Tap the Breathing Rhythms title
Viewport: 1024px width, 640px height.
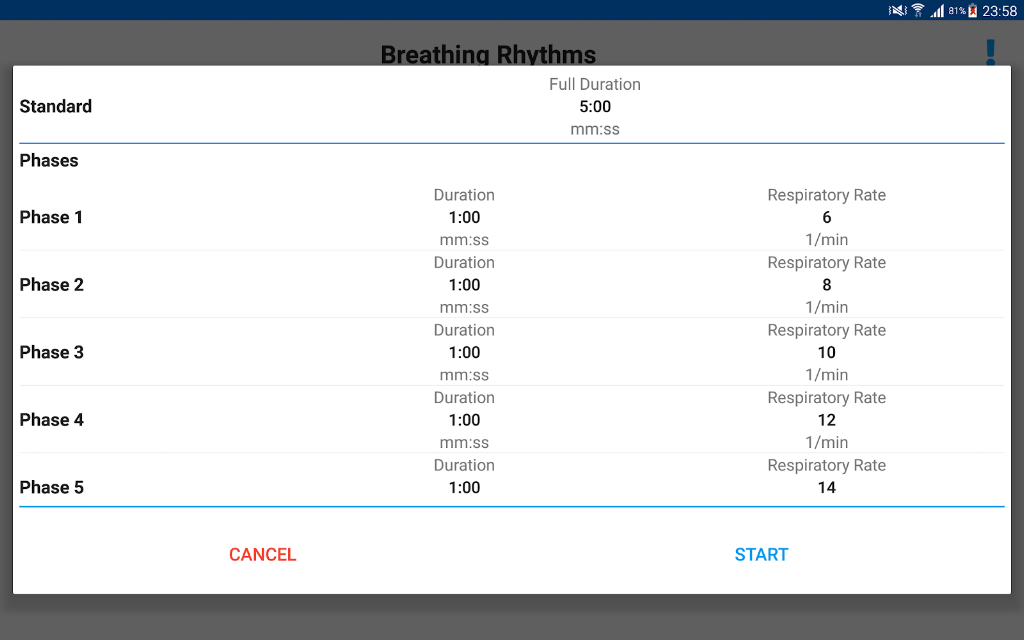pos(488,54)
